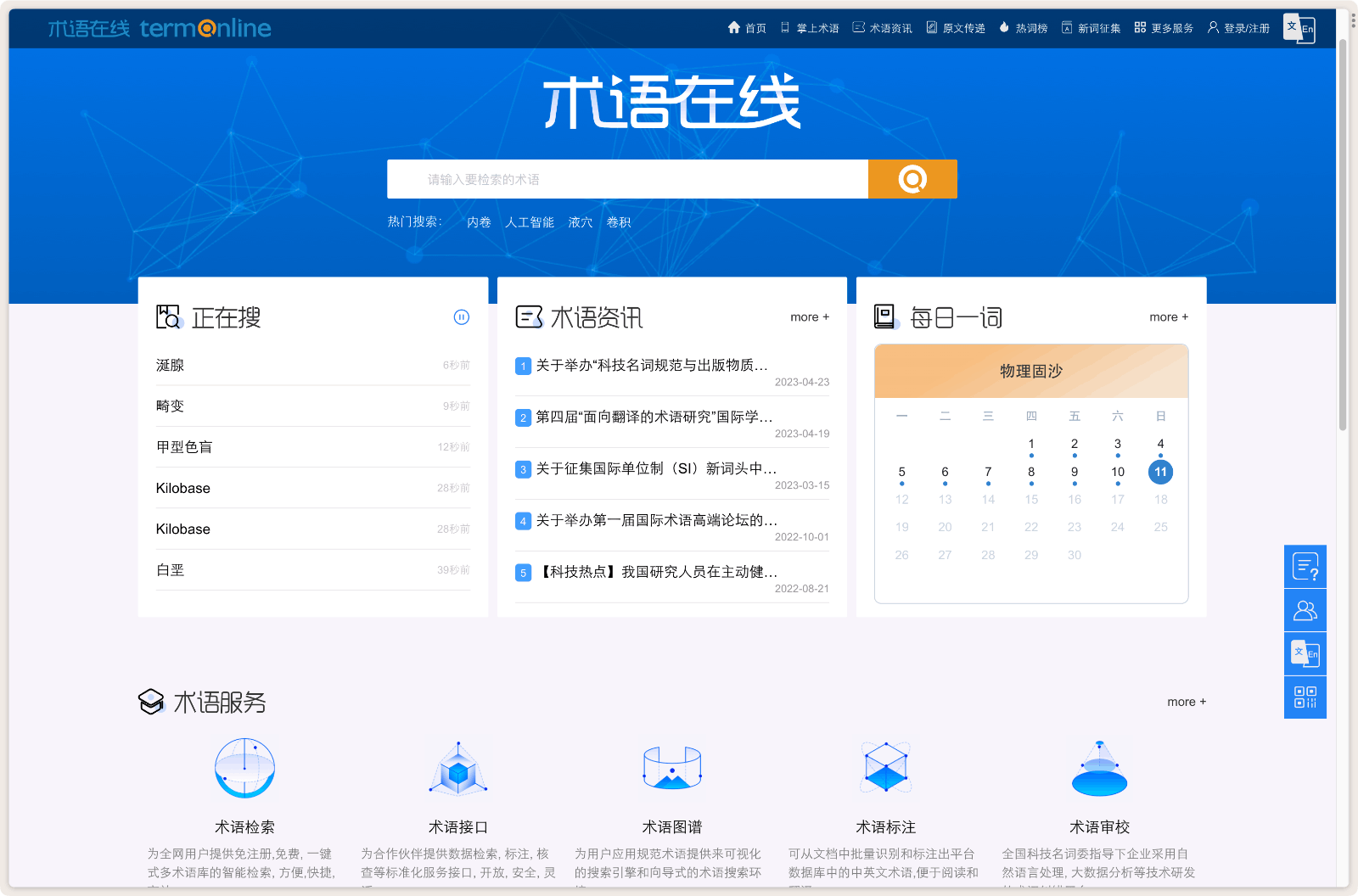This screenshot has width=1358, height=896.
Task: Search the hot term 人工智能
Action: point(529,221)
